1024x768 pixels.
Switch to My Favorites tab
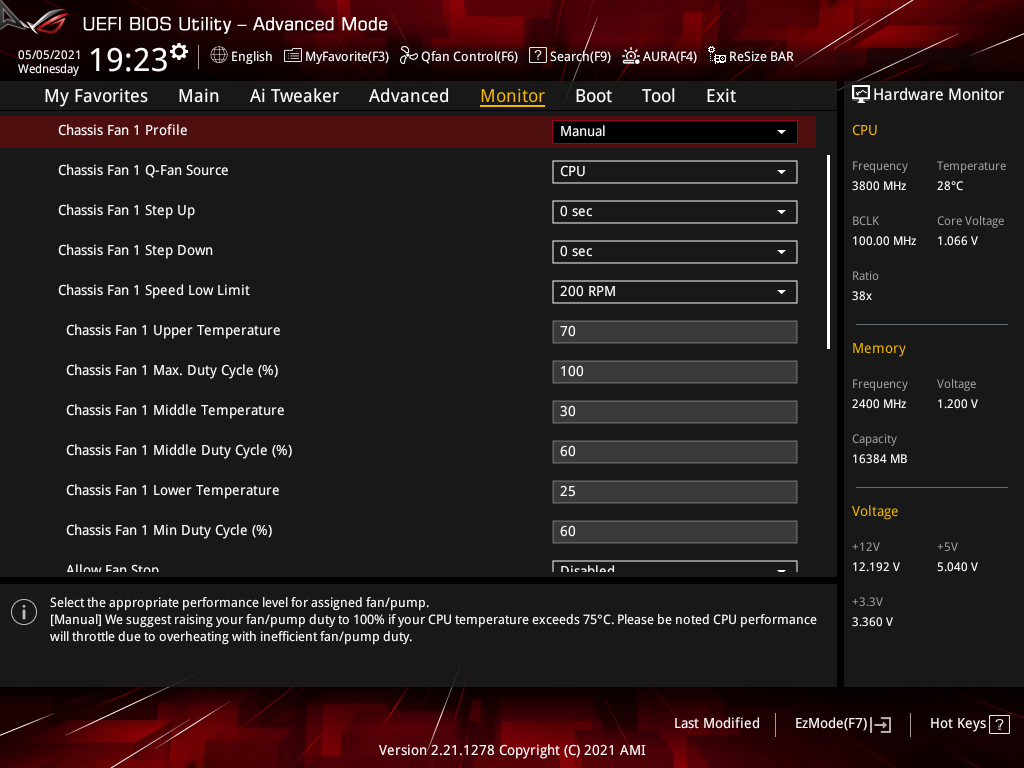tap(96, 96)
